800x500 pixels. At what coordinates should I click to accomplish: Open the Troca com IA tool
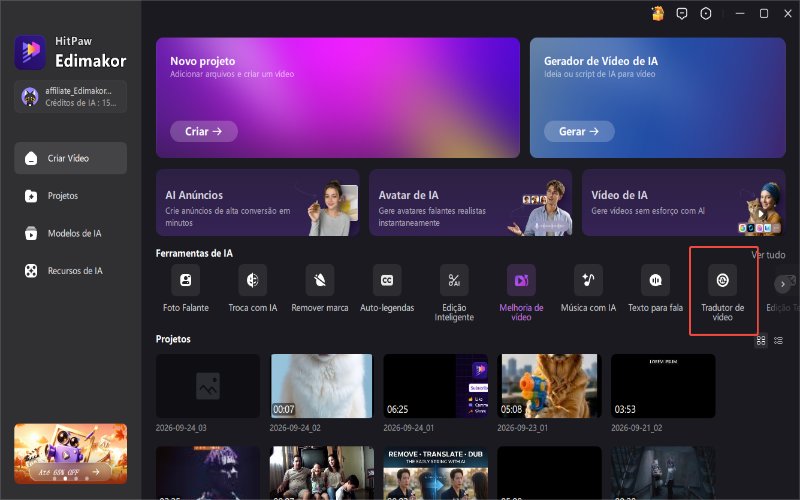pyautogui.click(x=253, y=280)
